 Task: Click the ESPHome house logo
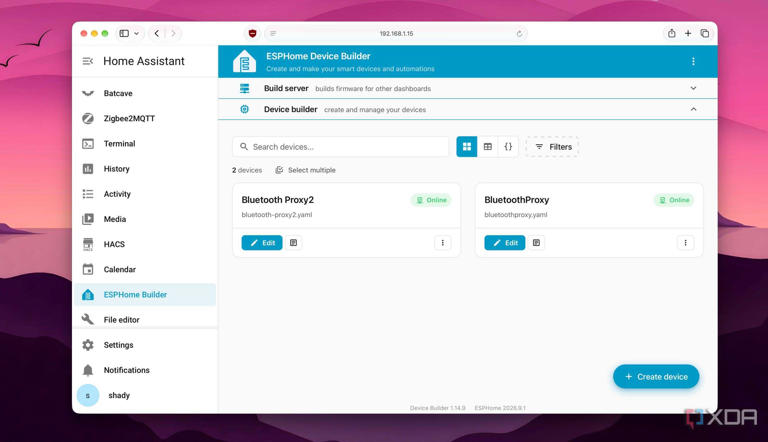[244, 61]
